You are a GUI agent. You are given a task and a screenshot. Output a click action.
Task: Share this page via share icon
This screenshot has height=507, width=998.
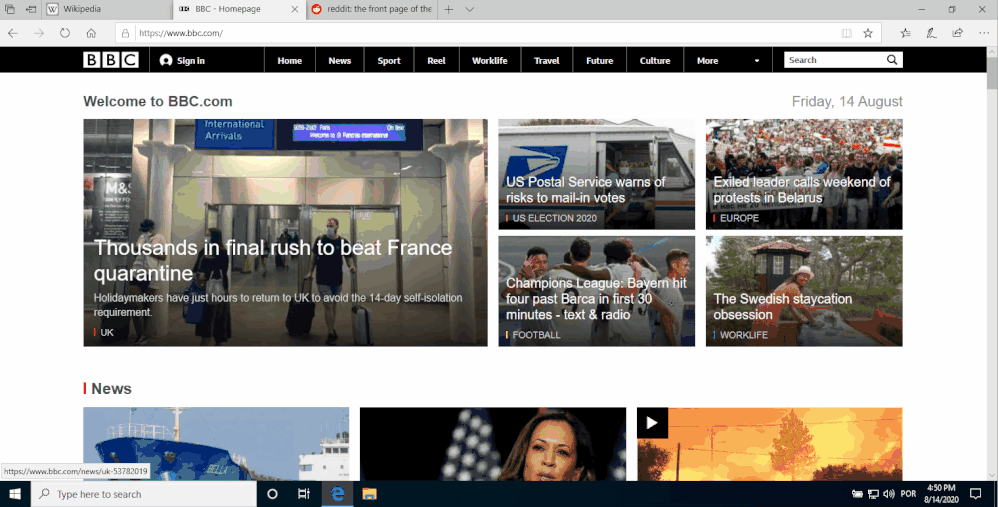[x=957, y=33]
